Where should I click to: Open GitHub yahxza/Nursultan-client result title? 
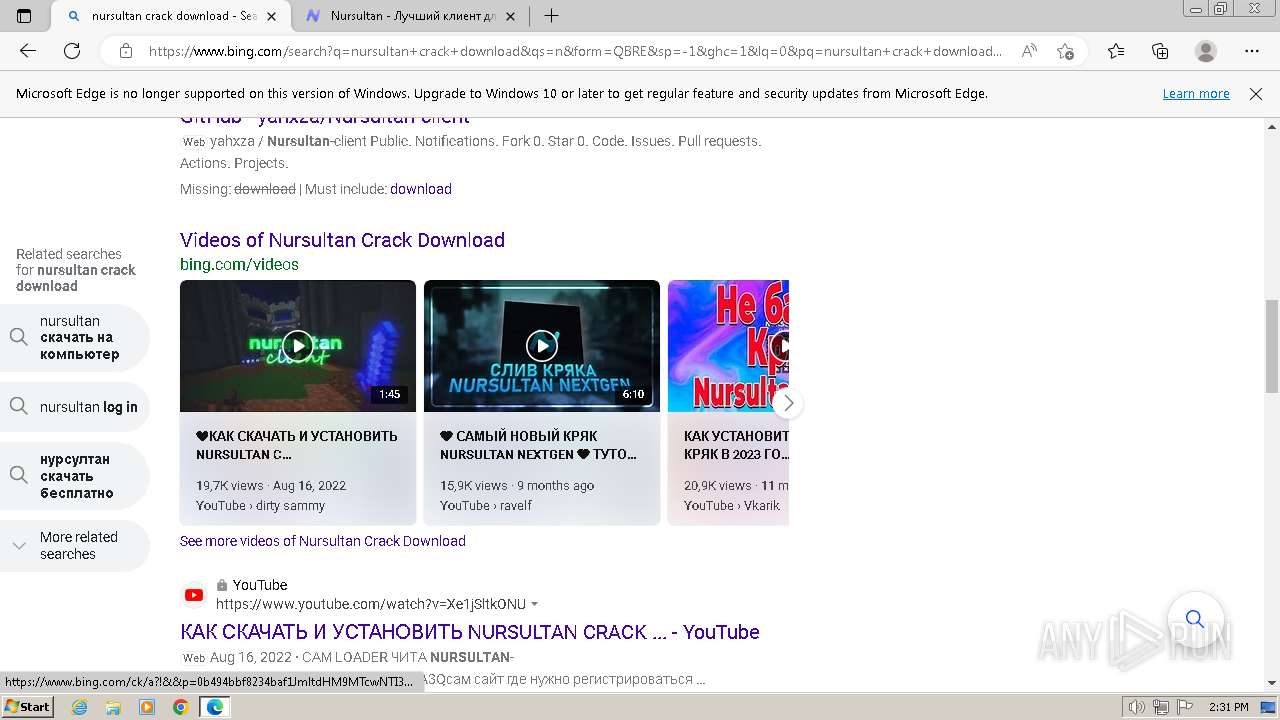point(325,118)
